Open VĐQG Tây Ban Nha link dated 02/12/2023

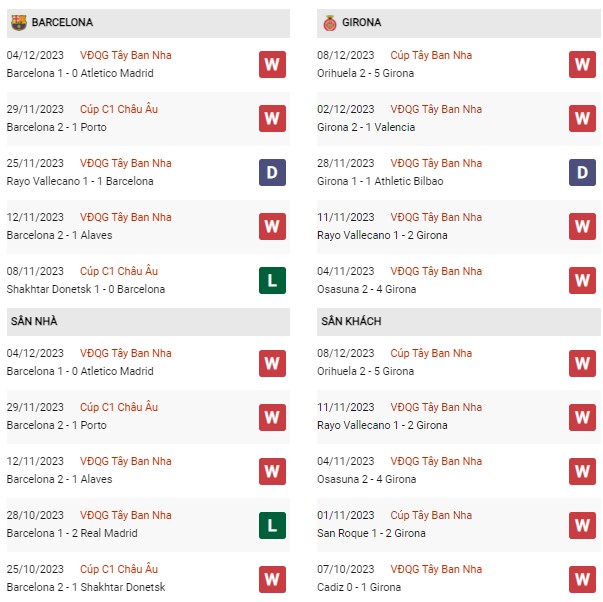click(436, 109)
